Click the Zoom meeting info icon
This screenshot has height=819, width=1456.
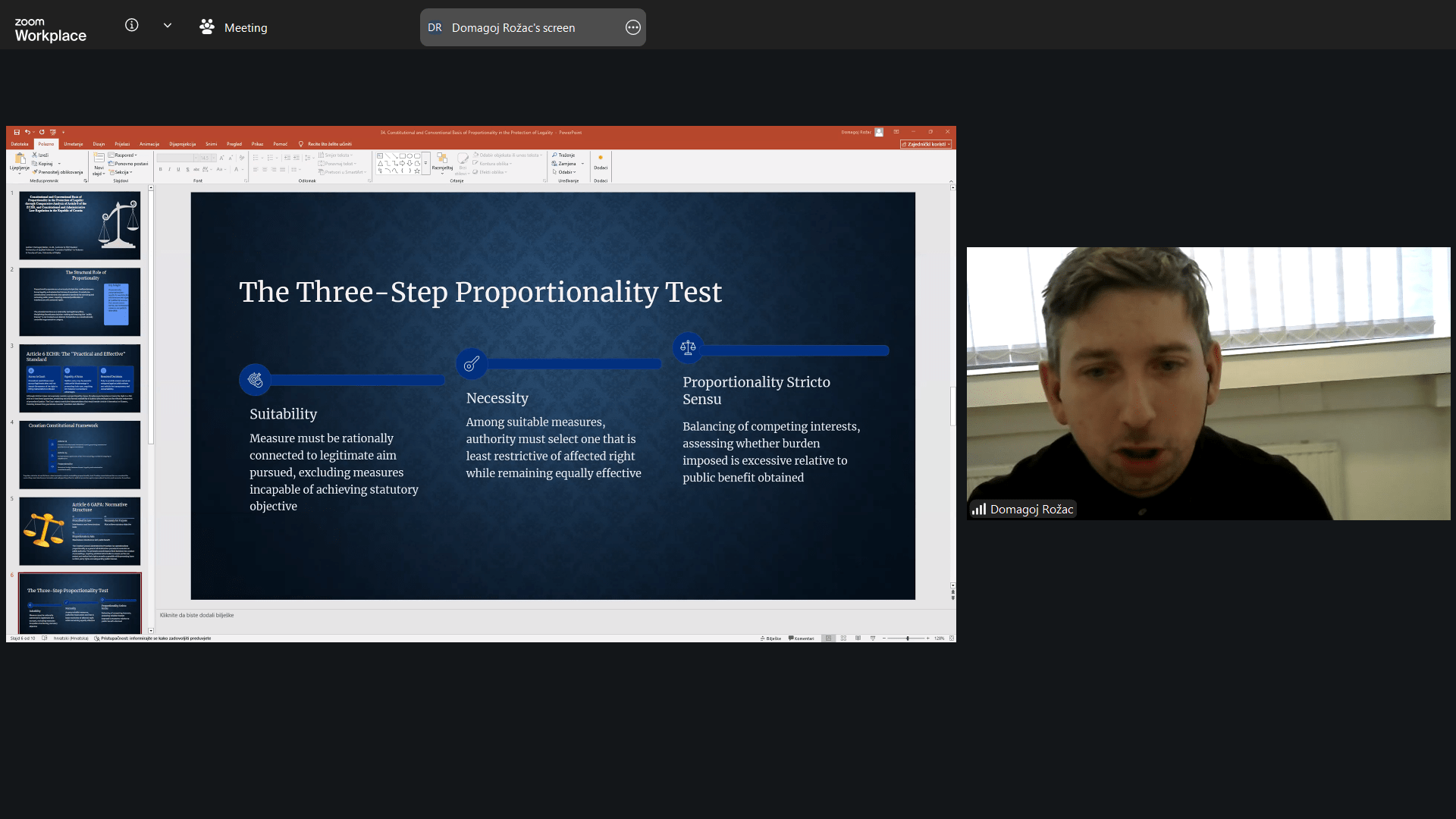[x=131, y=26]
